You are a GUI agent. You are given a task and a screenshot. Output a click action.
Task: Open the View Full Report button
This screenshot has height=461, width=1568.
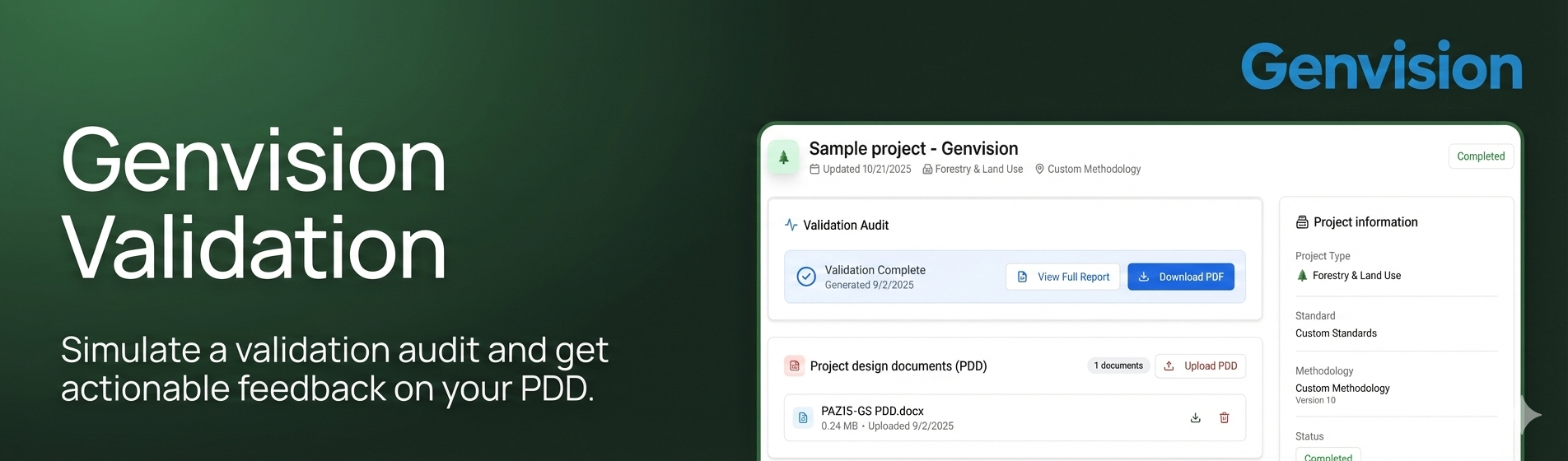coord(1062,277)
